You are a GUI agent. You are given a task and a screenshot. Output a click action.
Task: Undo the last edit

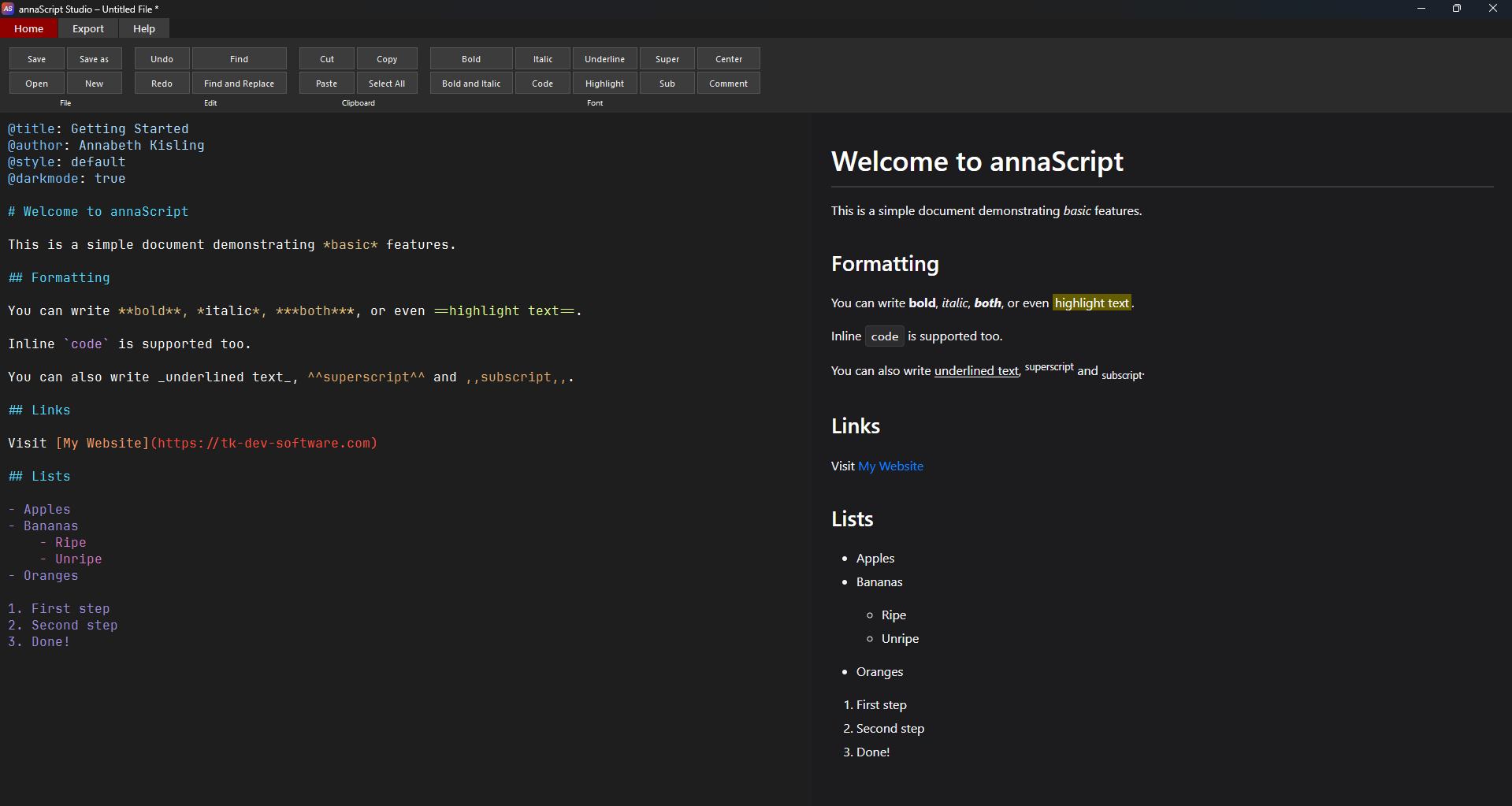[x=162, y=59]
